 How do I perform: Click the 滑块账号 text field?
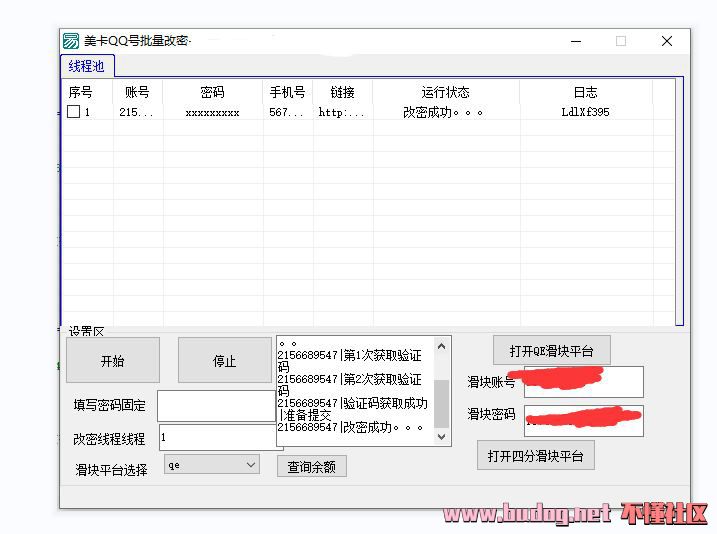tap(583, 382)
